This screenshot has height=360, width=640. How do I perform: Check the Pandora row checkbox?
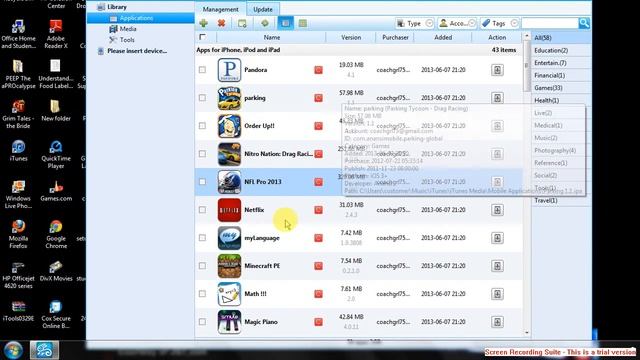(x=202, y=70)
